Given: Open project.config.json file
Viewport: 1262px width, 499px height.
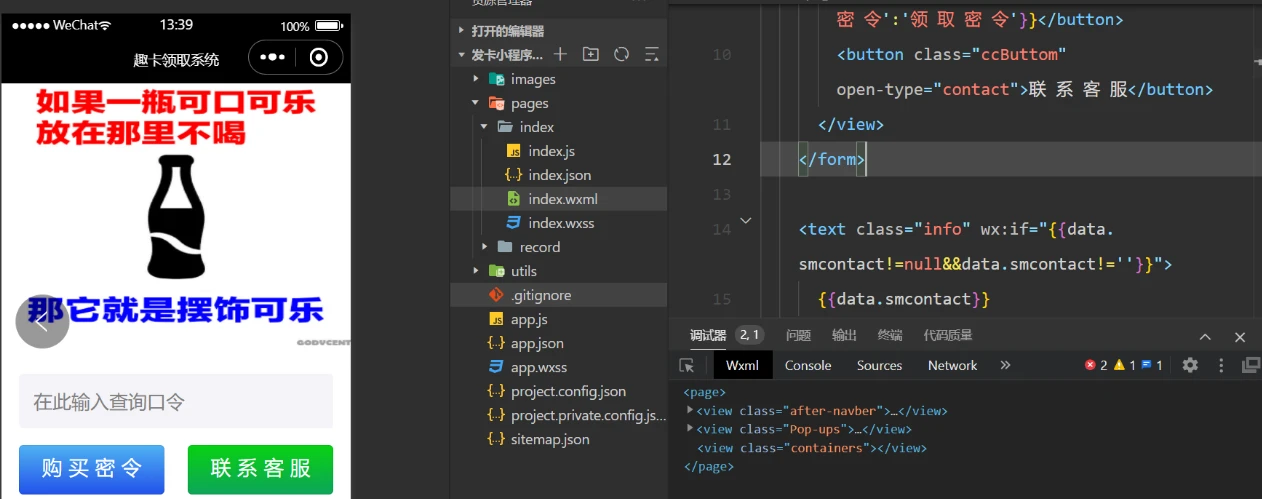Looking at the screenshot, I should pyautogui.click(x=568, y=391).
